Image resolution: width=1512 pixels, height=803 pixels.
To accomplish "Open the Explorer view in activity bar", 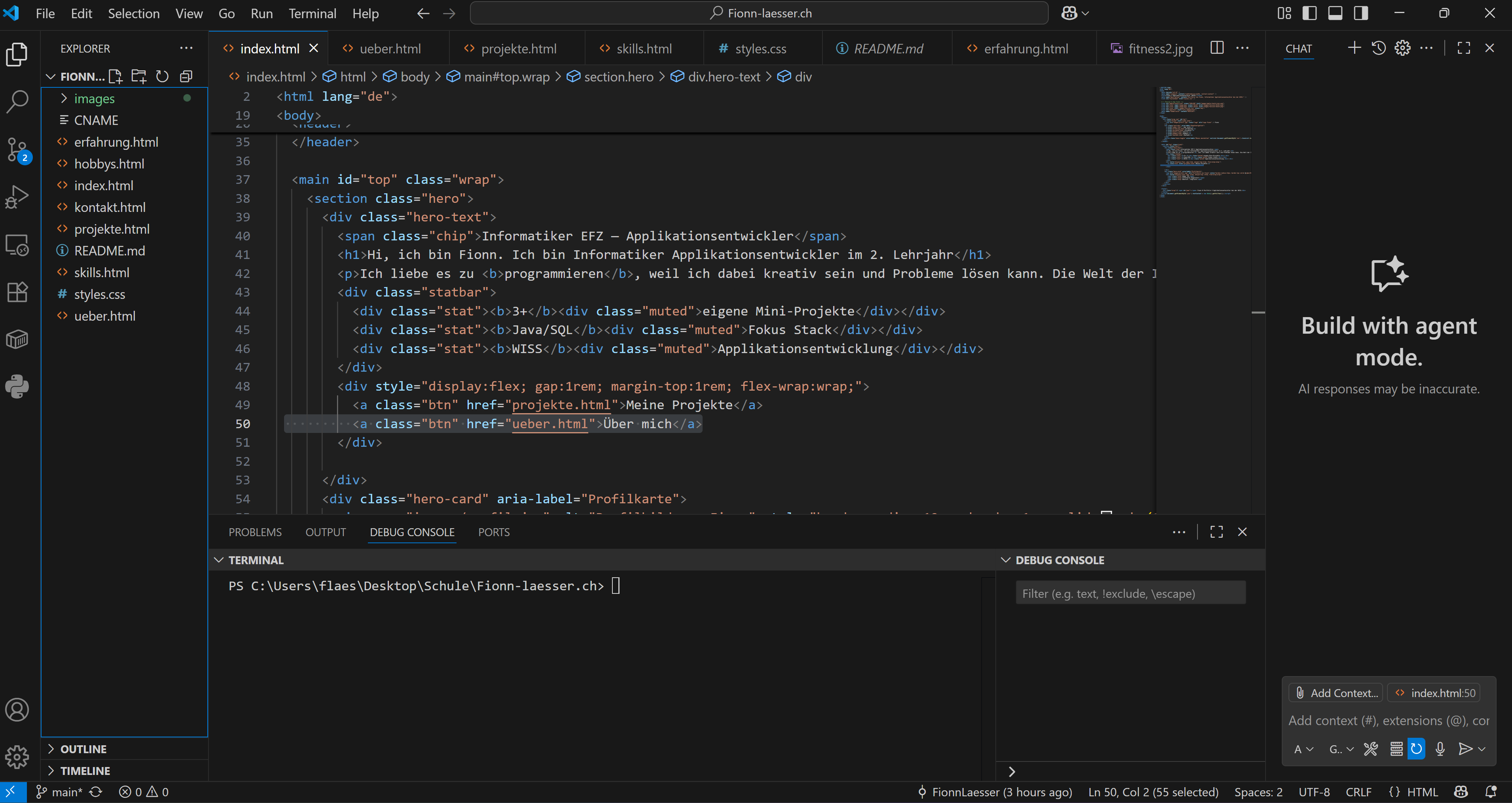I will coord(17,54).
